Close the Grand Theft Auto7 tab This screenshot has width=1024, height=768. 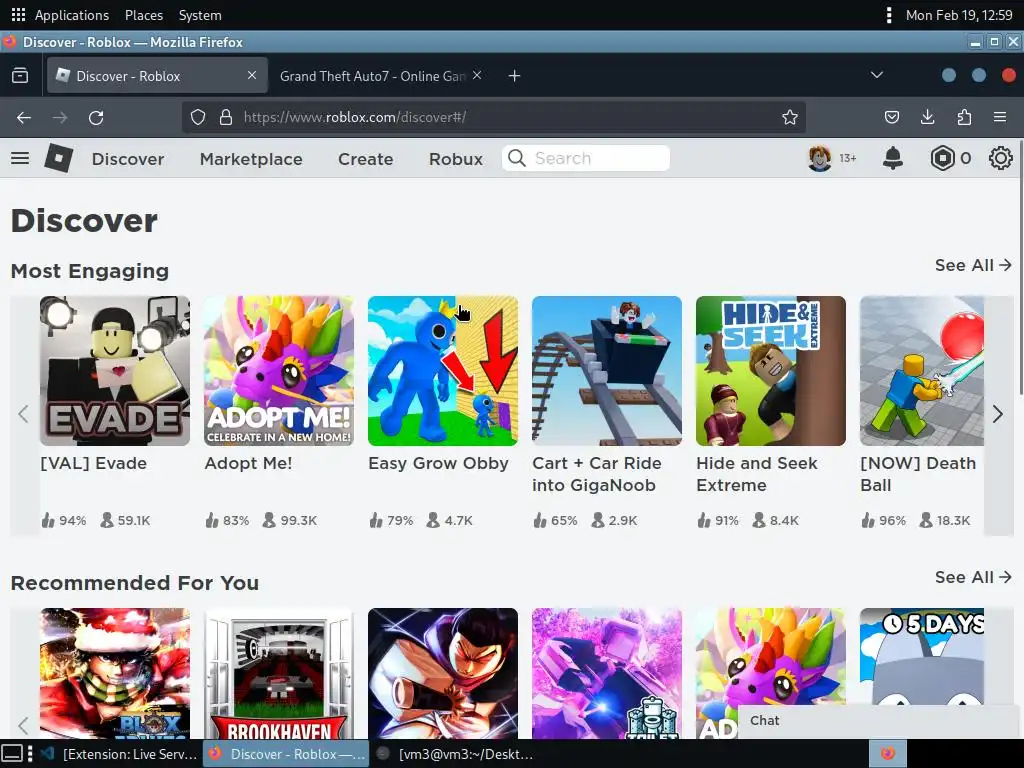(477, 76)
